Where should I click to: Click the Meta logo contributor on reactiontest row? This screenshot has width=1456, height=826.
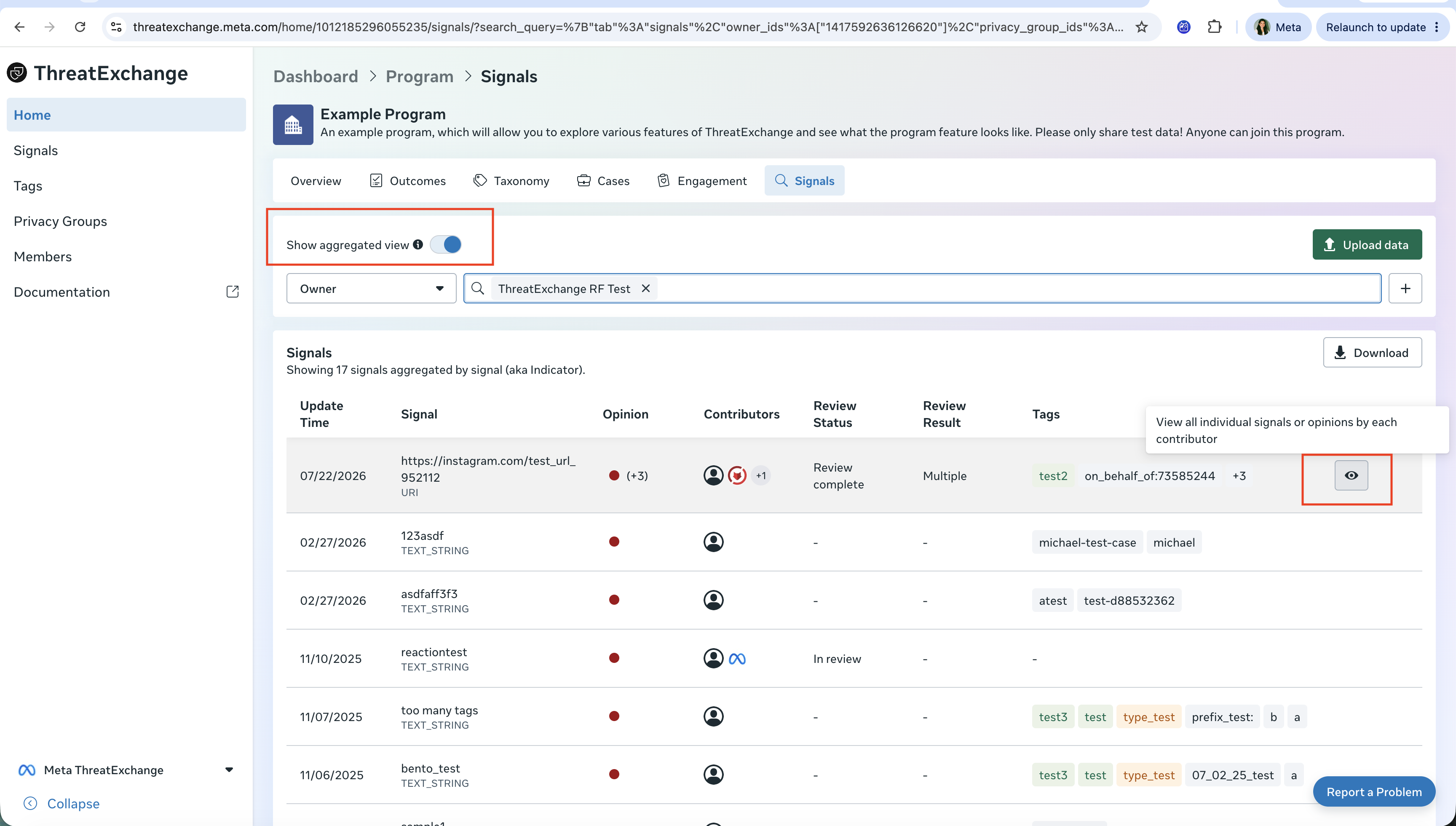coord(736,659)
